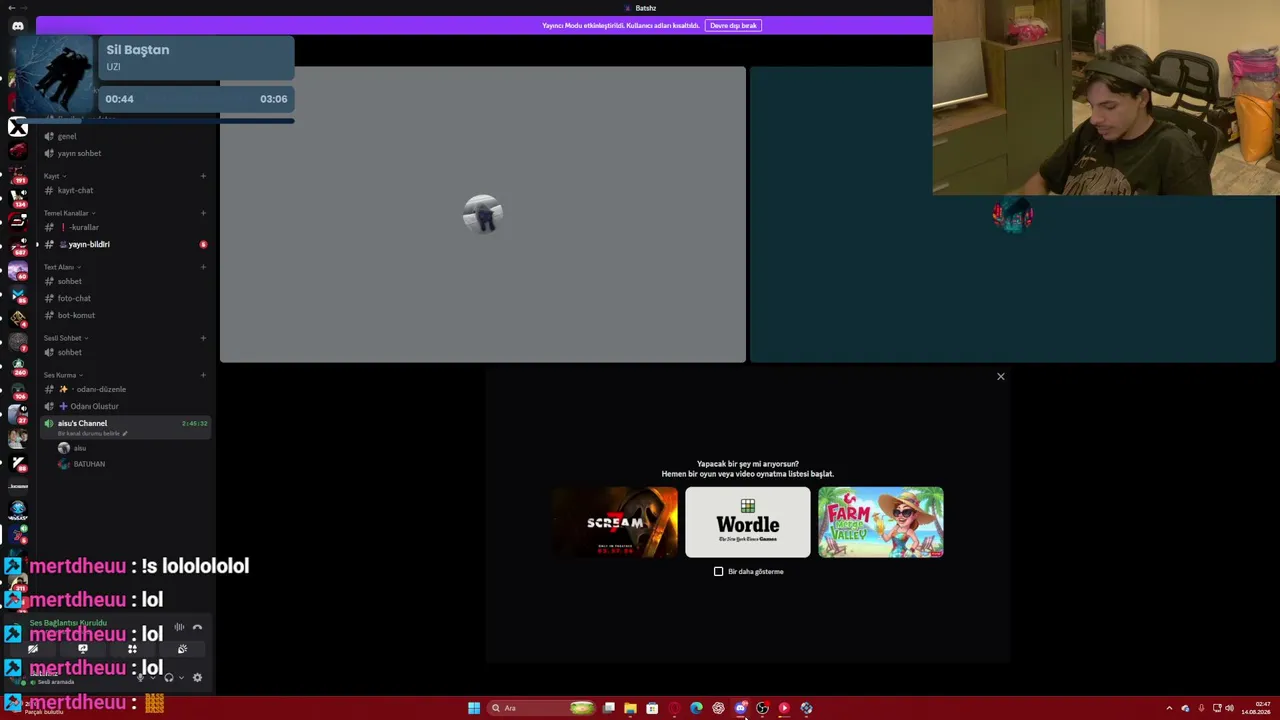The image size is (1280, 720).
Task: Open the odanı-düzenle channel
Action: click(x=125, y=389)
